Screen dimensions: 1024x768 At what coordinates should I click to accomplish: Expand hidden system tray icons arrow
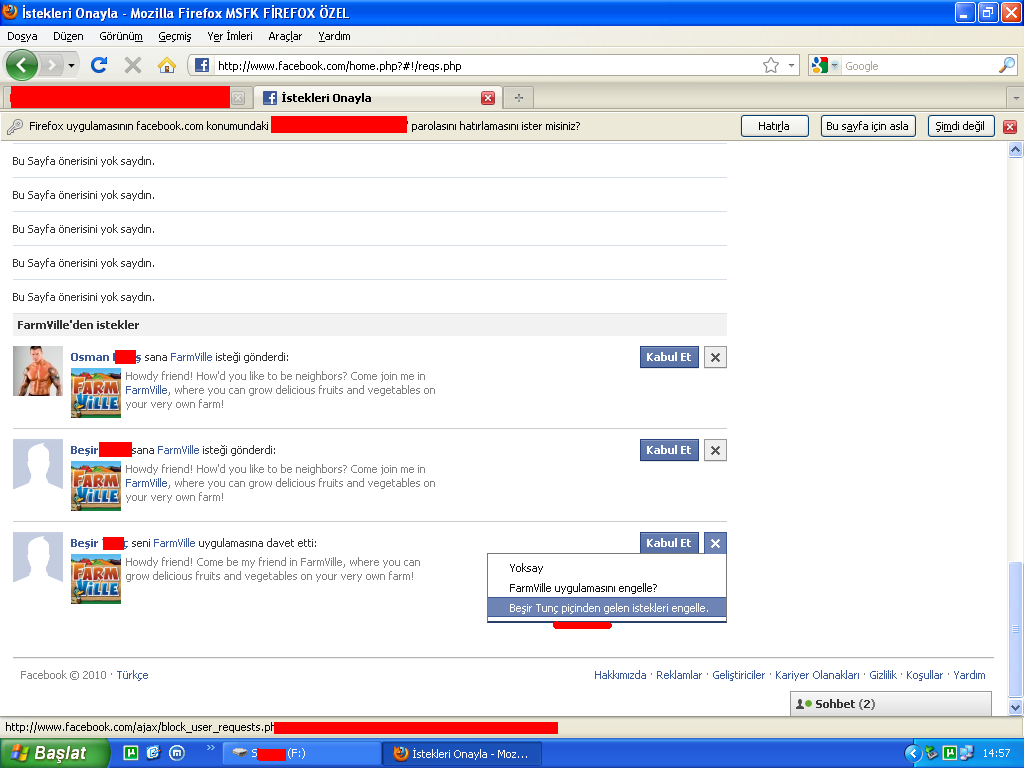coord(913,754)
